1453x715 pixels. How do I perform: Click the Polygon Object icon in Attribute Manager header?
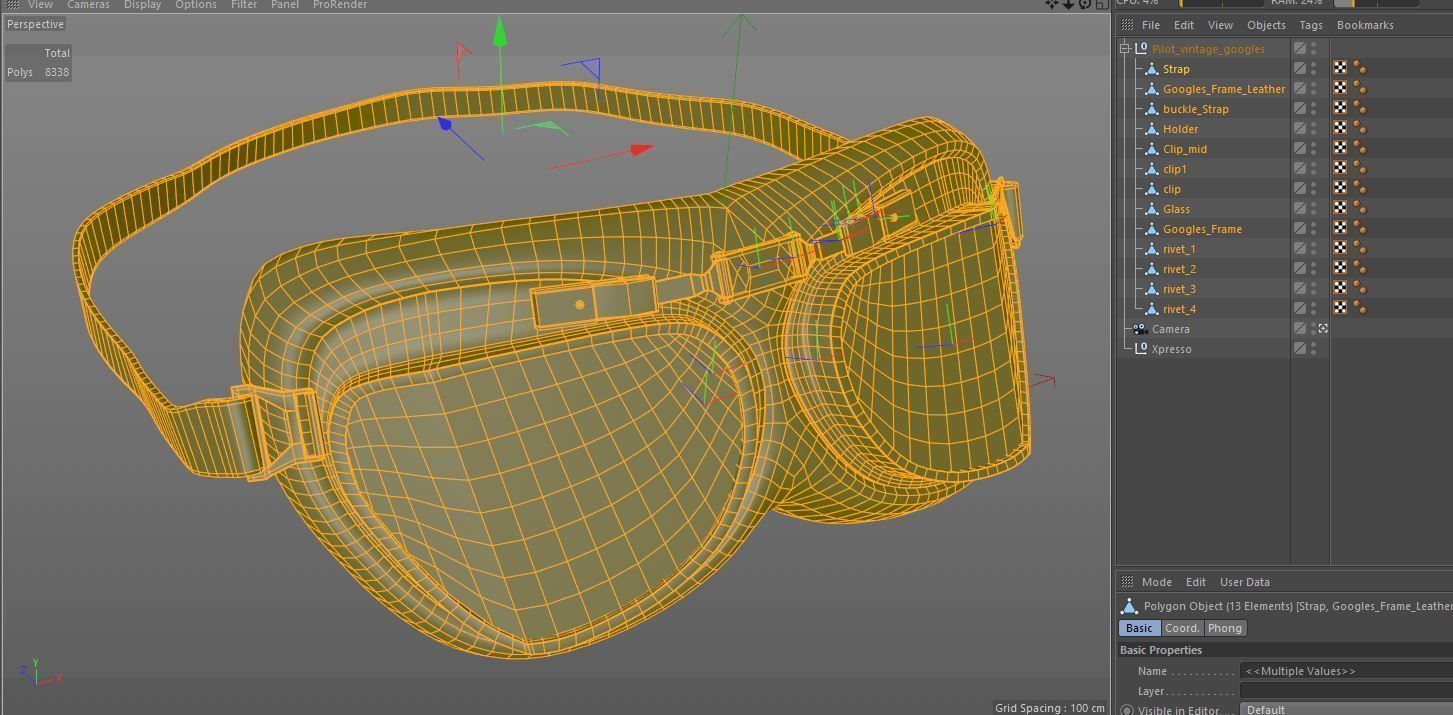coord(1129,606)
